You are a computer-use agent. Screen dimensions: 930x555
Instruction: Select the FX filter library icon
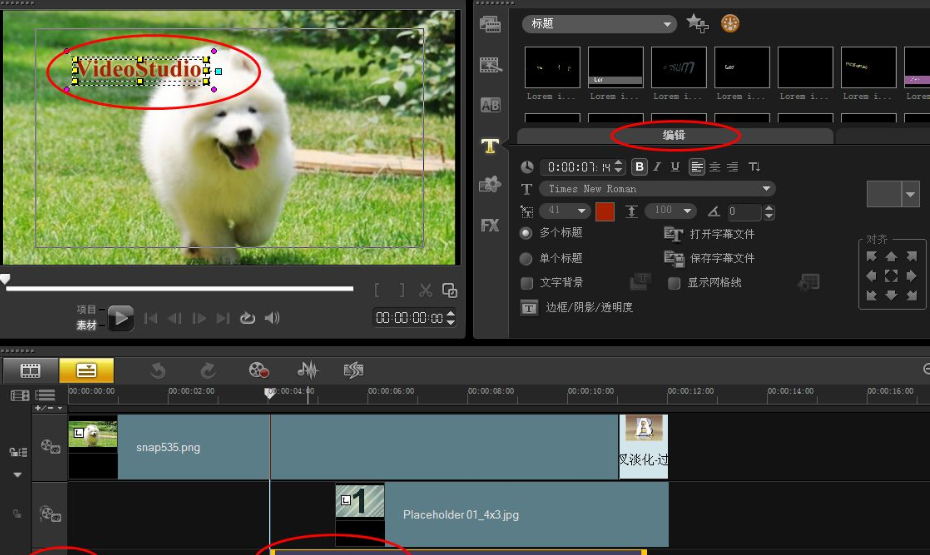pos(490,225)
